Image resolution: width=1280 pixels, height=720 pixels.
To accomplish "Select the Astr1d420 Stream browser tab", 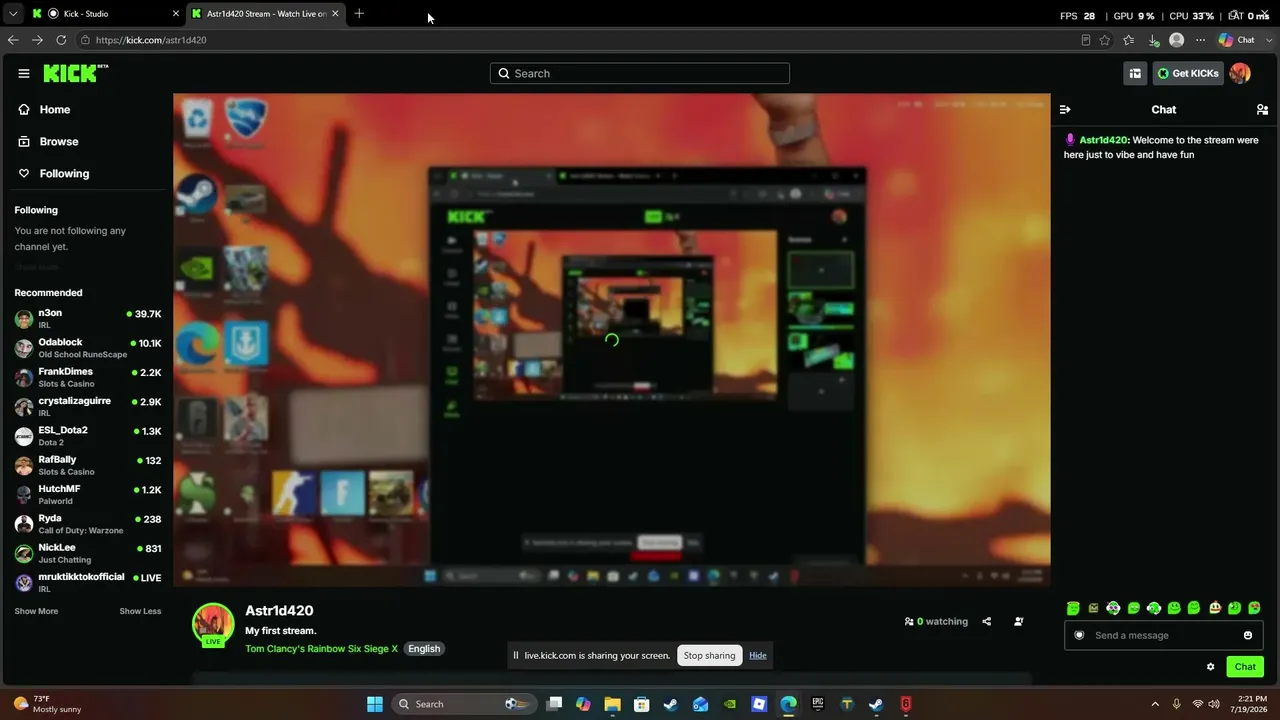I will click(265, 14).
